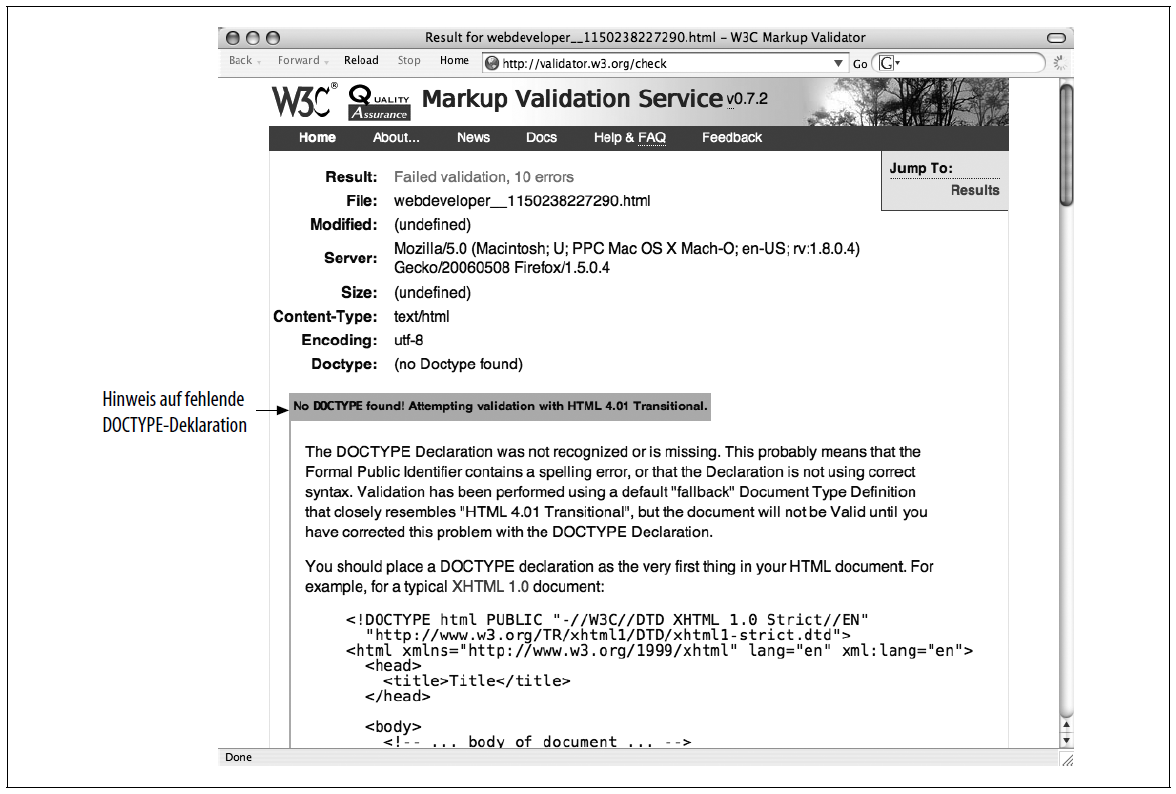This screenshot has height=794, width=1176.
Task: Click the 'No DOCTYPE found!' warning banner
Action: click(x=500, y=406)
